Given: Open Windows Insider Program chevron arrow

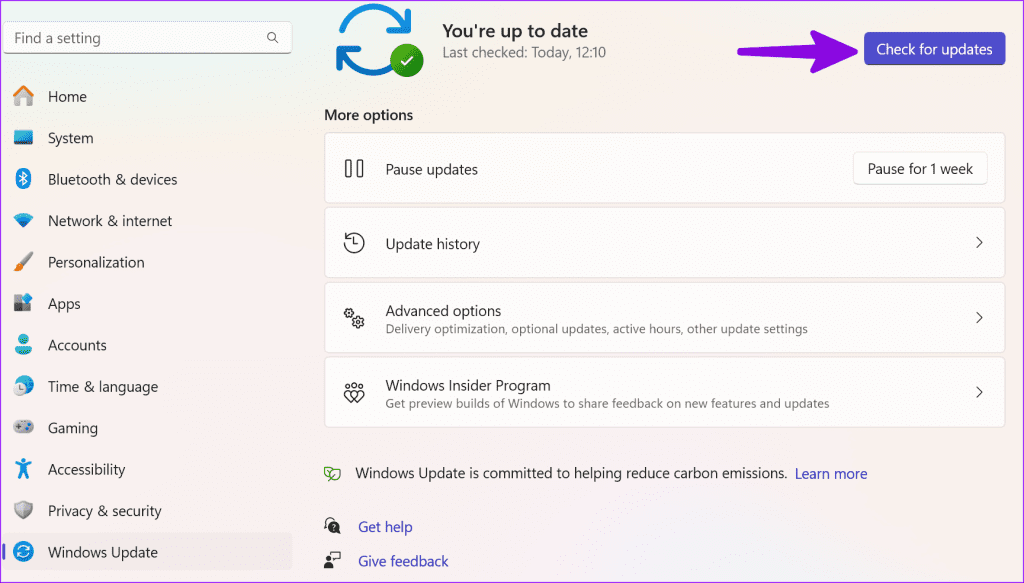Looking at the screenshot, I should 979,392.
